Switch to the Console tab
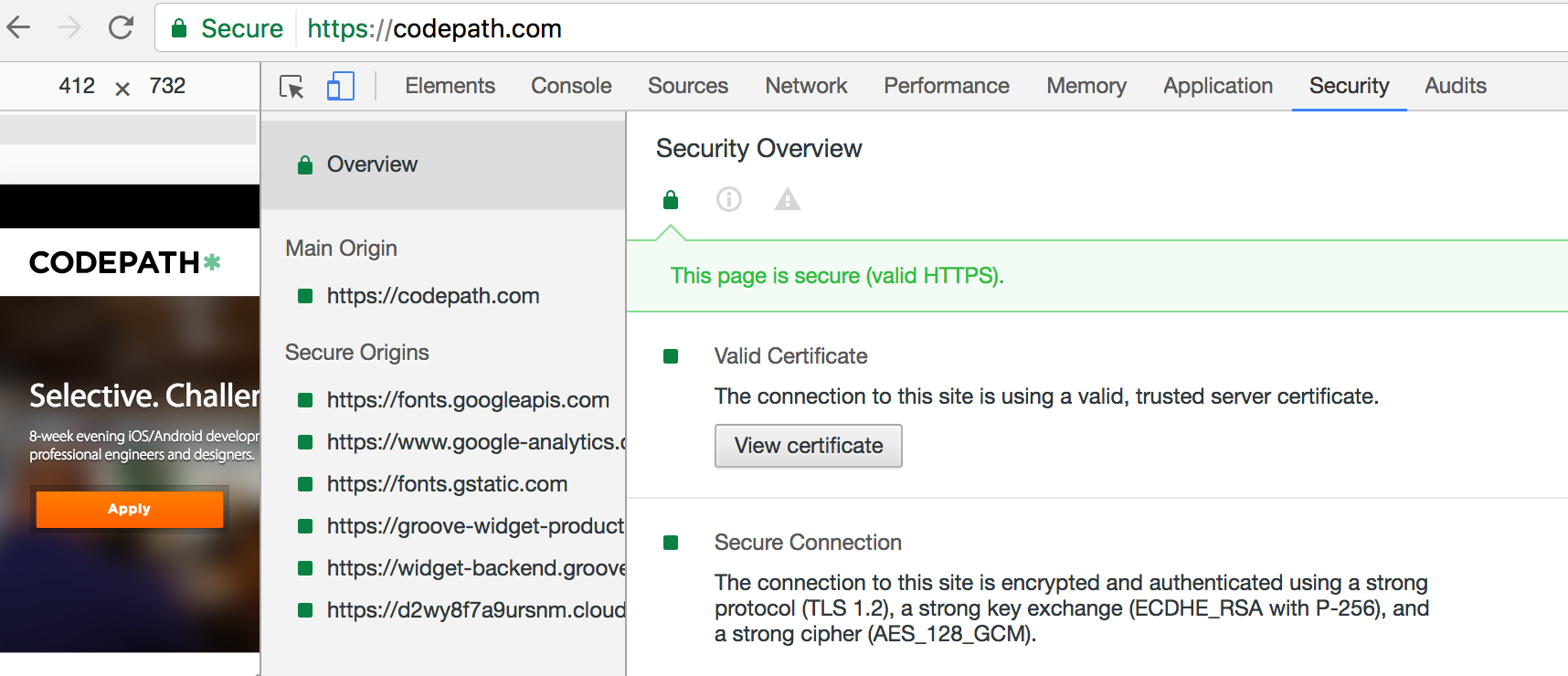Image resolution: width=1568 pixels, height=676 pixels. pyautogui.click(x=571, y=86)
